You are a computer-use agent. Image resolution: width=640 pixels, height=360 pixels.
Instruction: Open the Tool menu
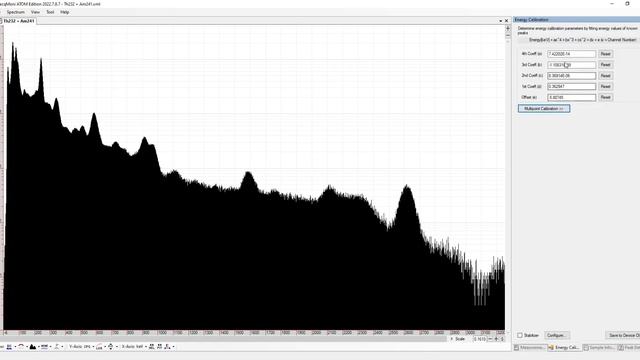(50, 12)
